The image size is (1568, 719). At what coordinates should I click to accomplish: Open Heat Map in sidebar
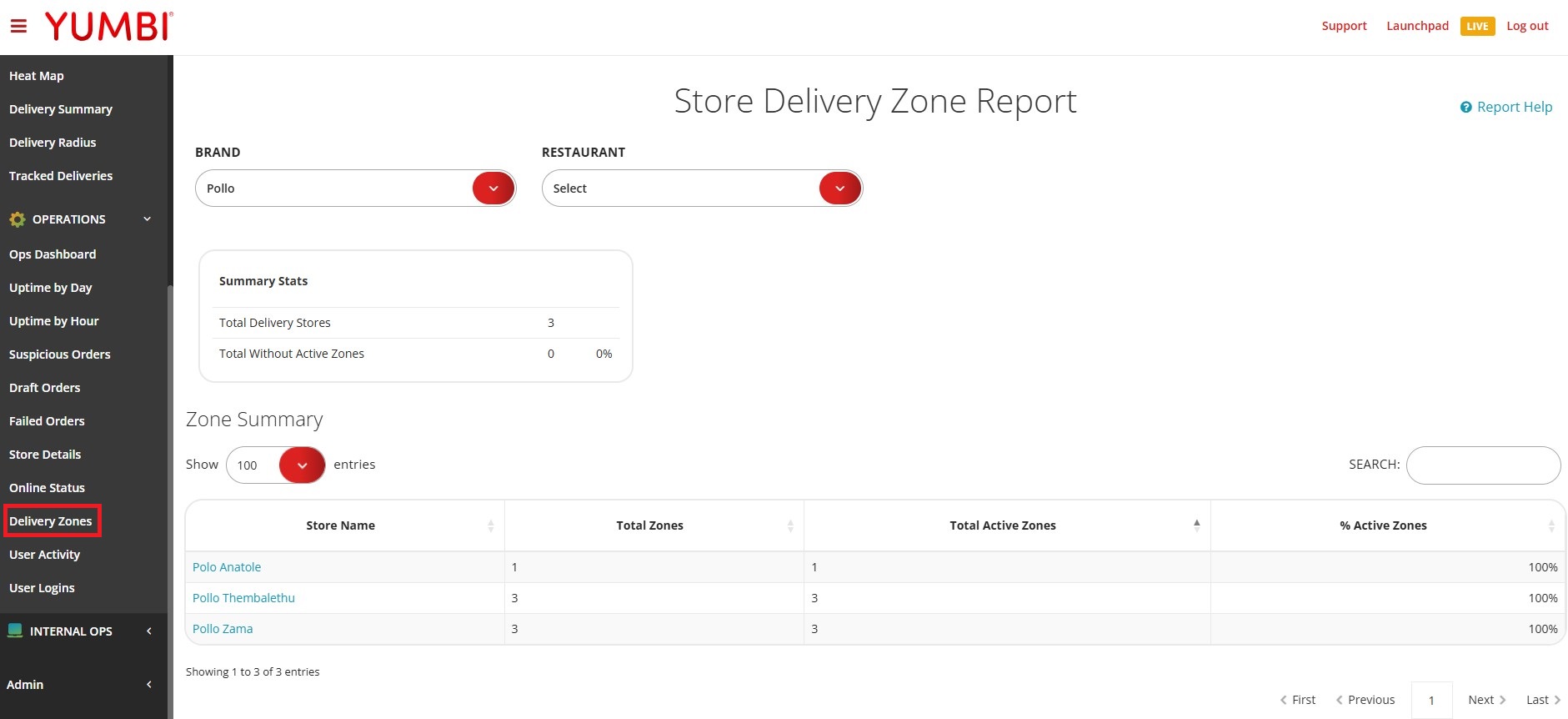tap(37, 76)
